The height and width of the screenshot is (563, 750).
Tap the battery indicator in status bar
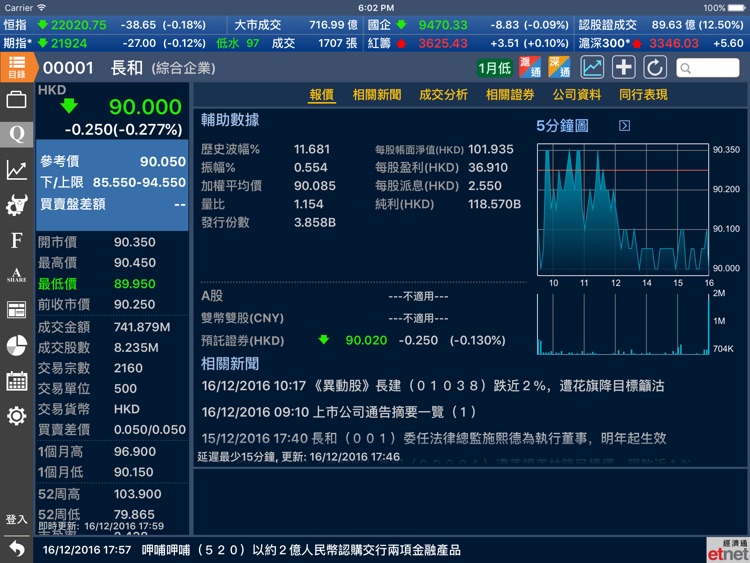click(736, 8)
